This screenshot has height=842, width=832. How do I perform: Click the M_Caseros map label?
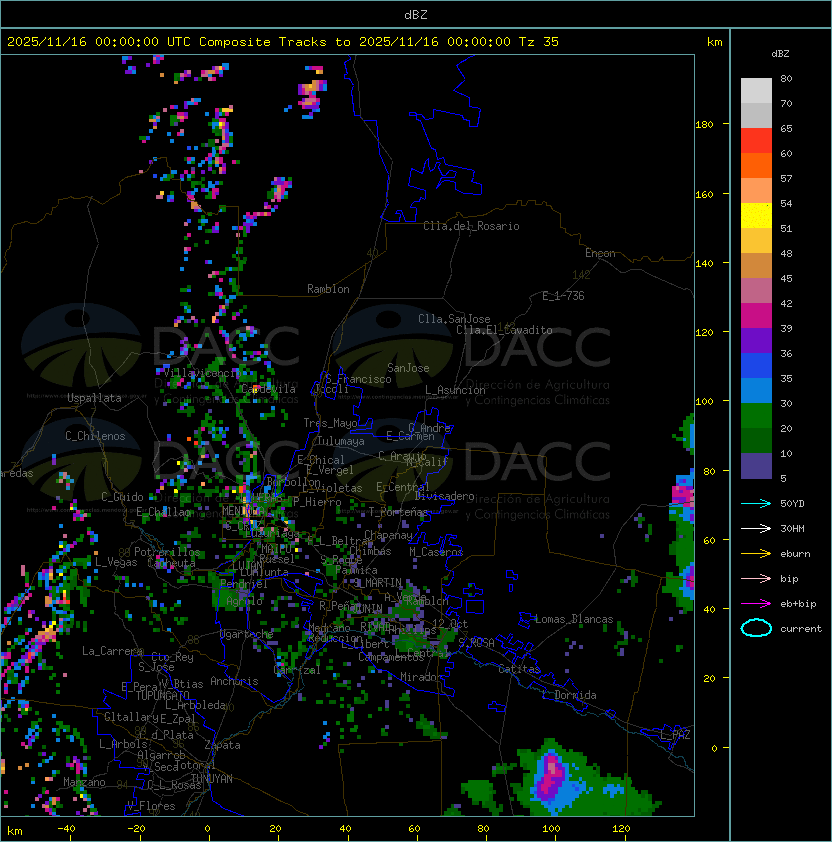pyautogui.click(x=436, y=552)
